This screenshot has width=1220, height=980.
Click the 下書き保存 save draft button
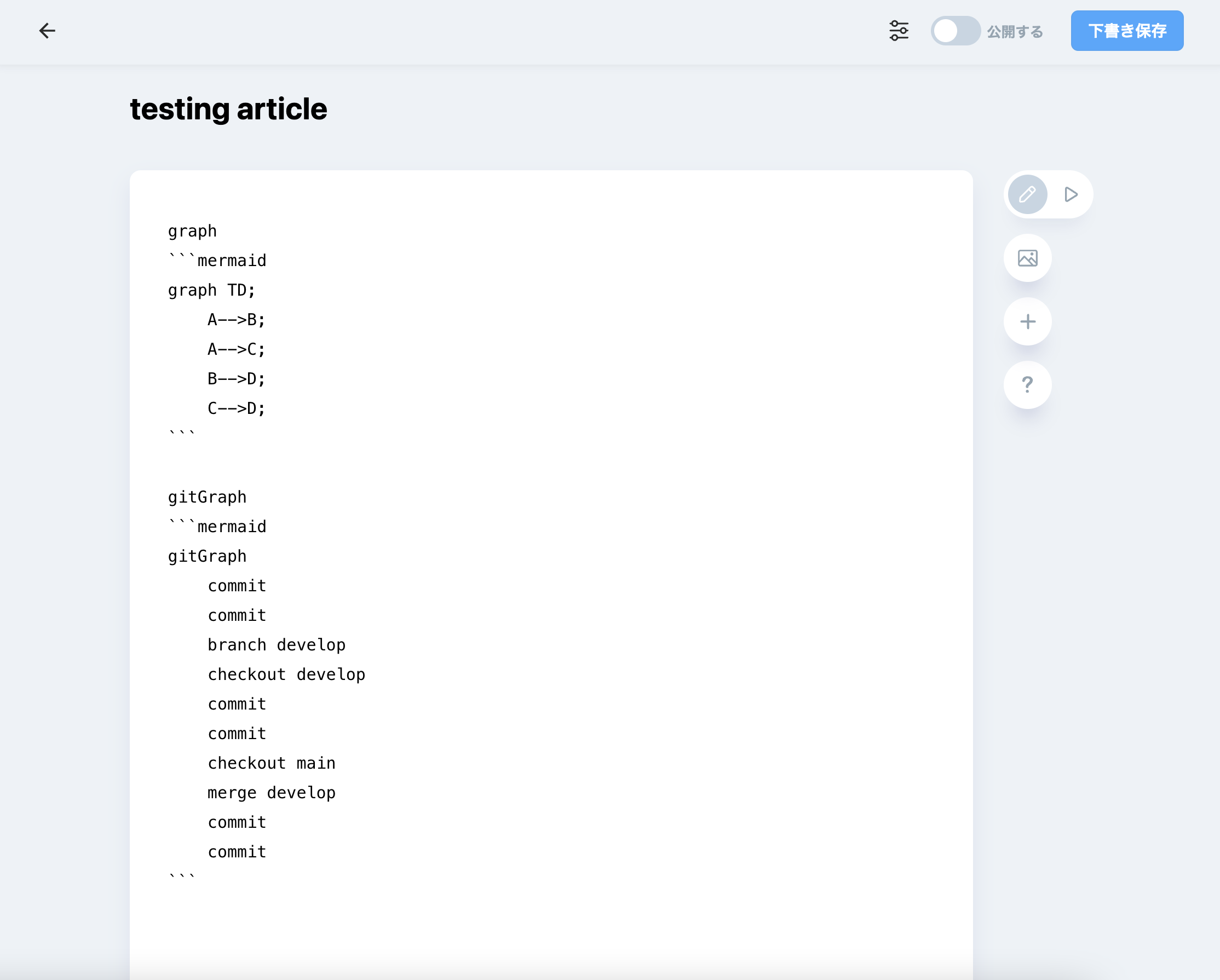[x=1126, y=31]
